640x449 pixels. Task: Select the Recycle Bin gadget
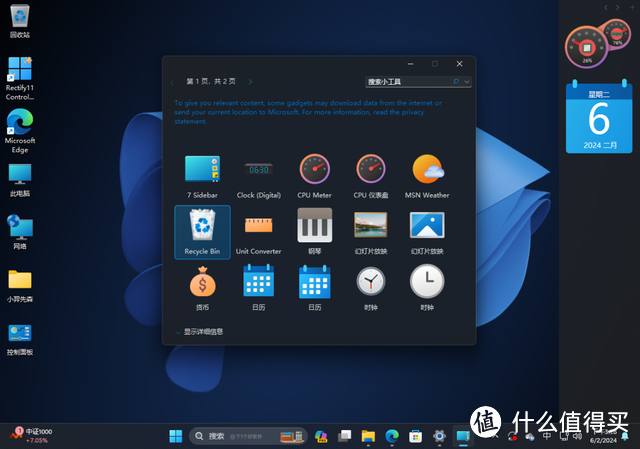(x=202, y=232)
